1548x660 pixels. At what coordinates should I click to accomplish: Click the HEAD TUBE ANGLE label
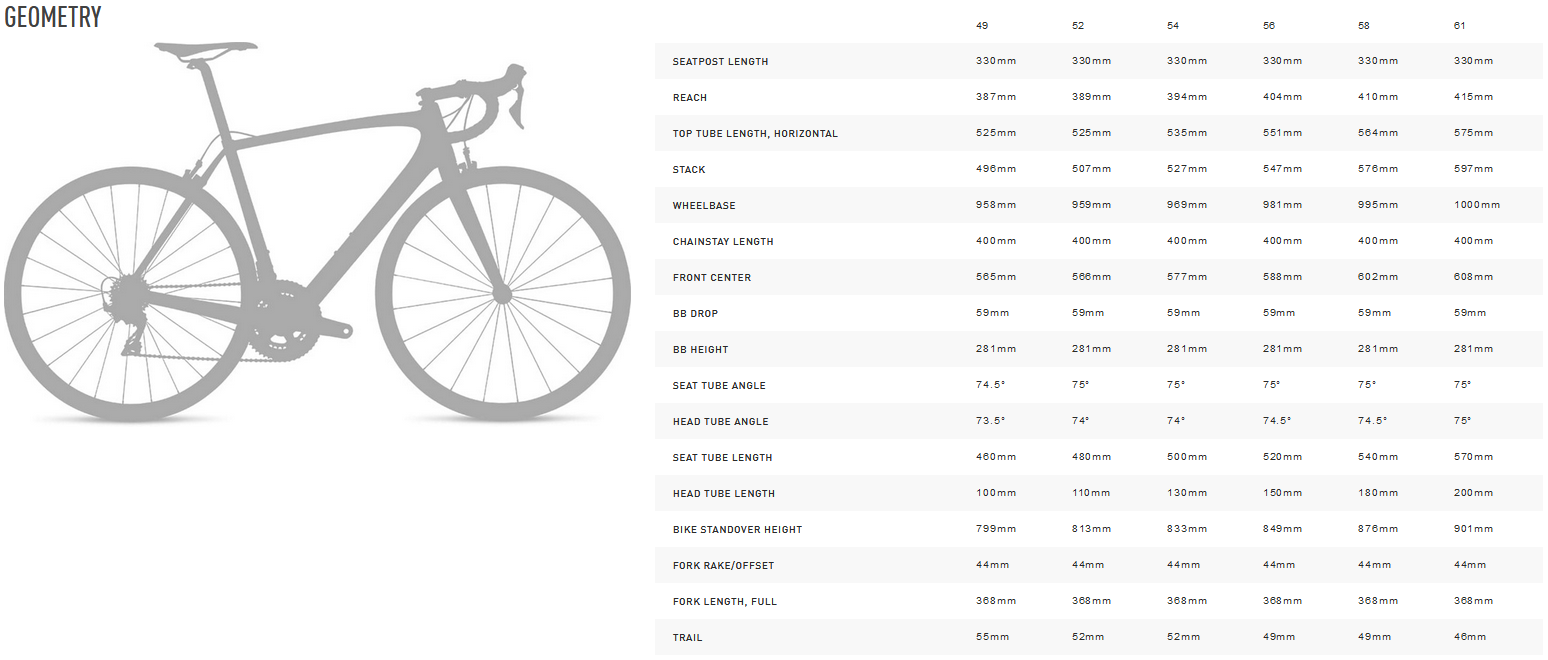720,422
